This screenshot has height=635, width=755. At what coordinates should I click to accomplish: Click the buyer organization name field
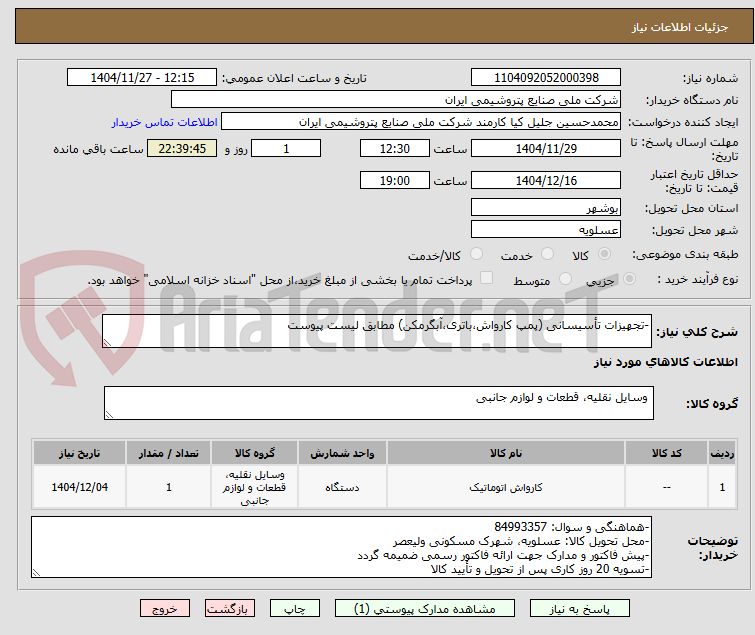tap(396, 100)
